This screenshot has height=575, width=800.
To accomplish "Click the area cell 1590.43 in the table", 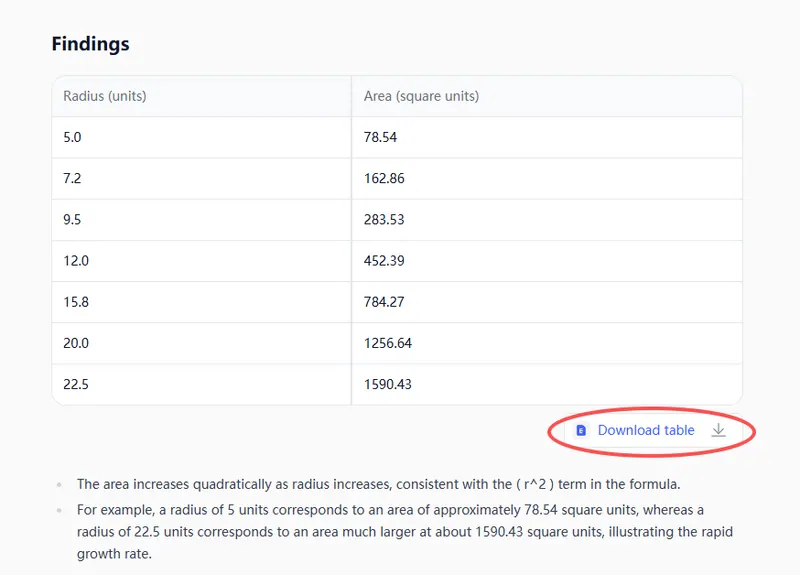I will (388, 384).
